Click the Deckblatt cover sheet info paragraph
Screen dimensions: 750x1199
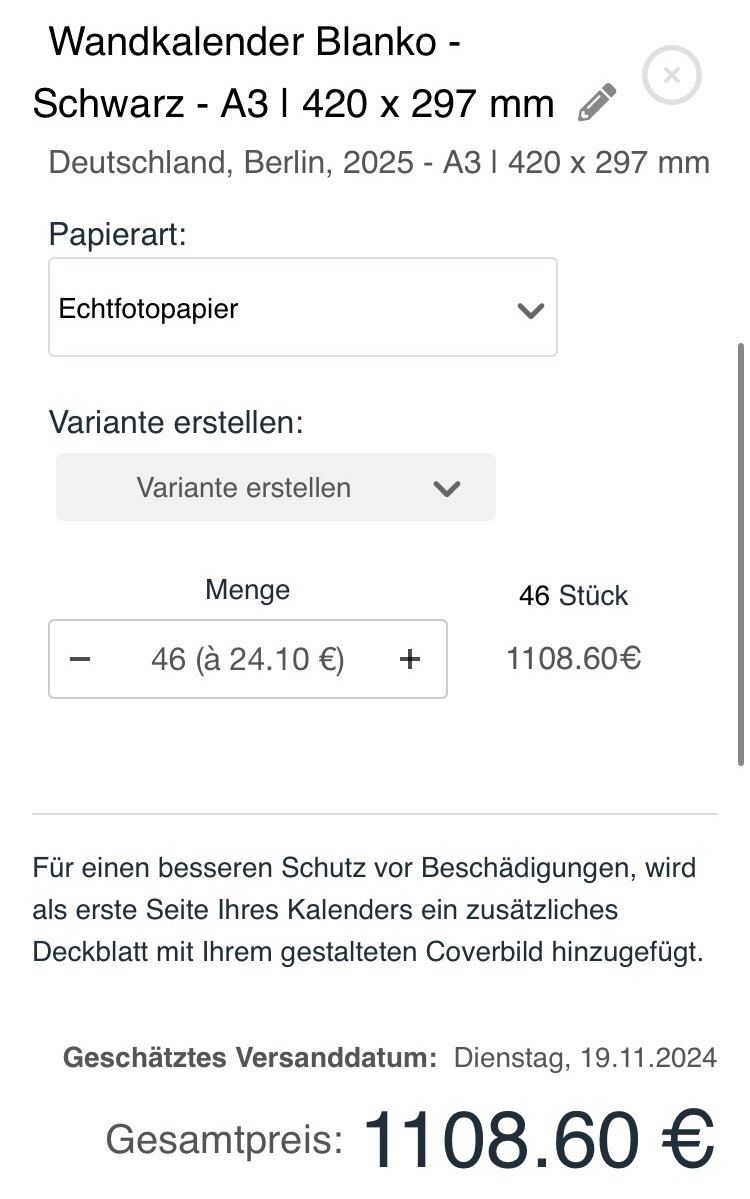[x=368, y=910]
